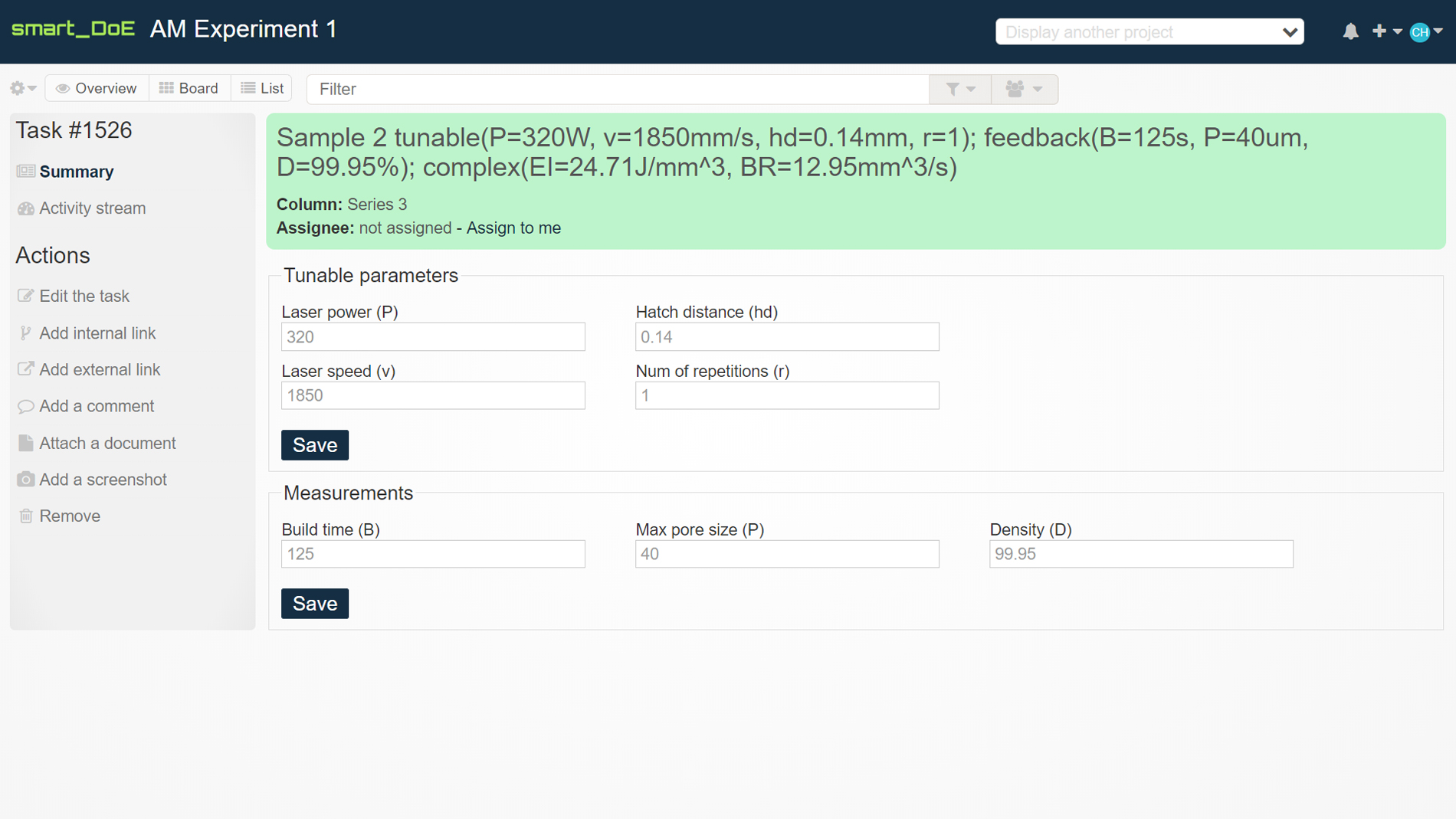This screenshot has height=819, width=1456.
Task: Click the Column Series 3 text
Action: (342, 205)
